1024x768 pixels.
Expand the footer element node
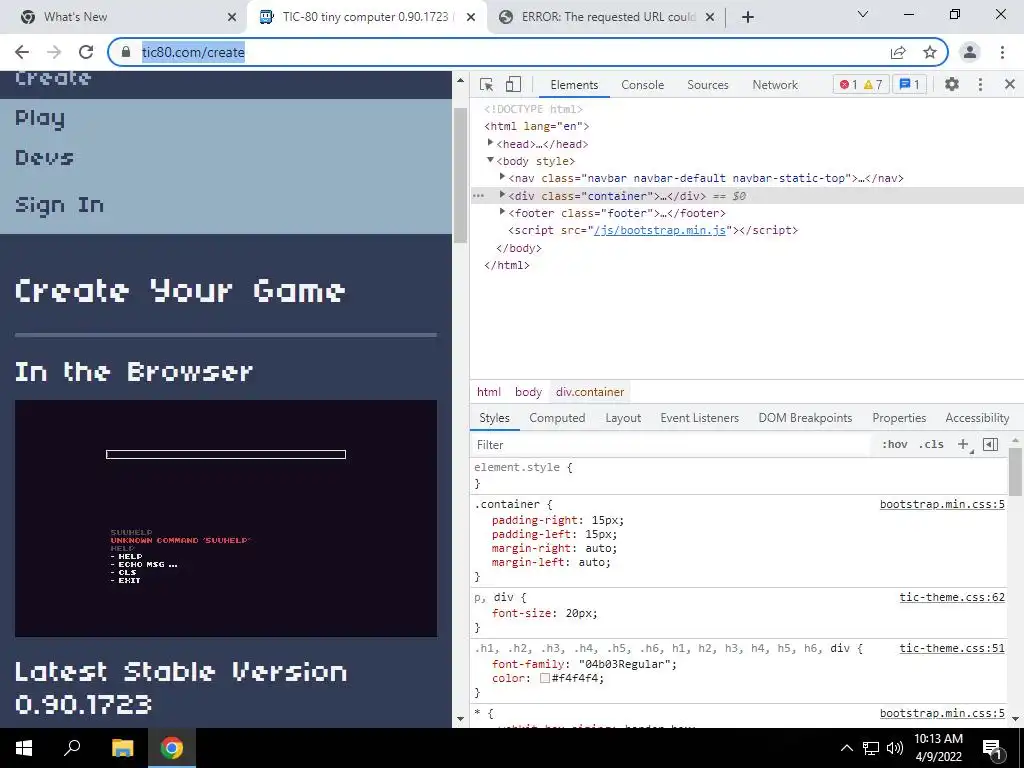[502, 212]
